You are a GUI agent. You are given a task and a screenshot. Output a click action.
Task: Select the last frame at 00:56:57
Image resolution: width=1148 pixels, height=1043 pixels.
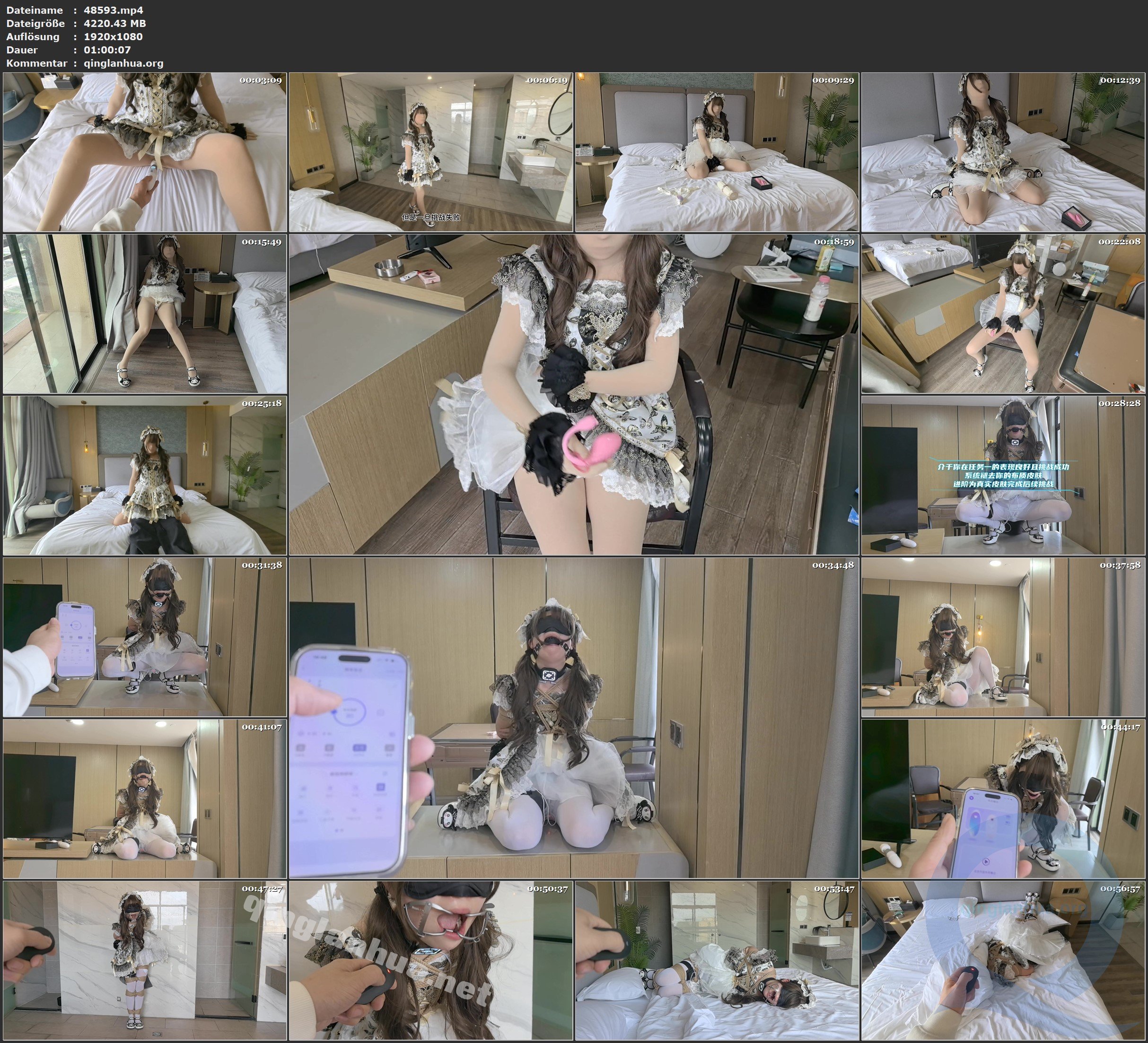[x=1003, y=960]
